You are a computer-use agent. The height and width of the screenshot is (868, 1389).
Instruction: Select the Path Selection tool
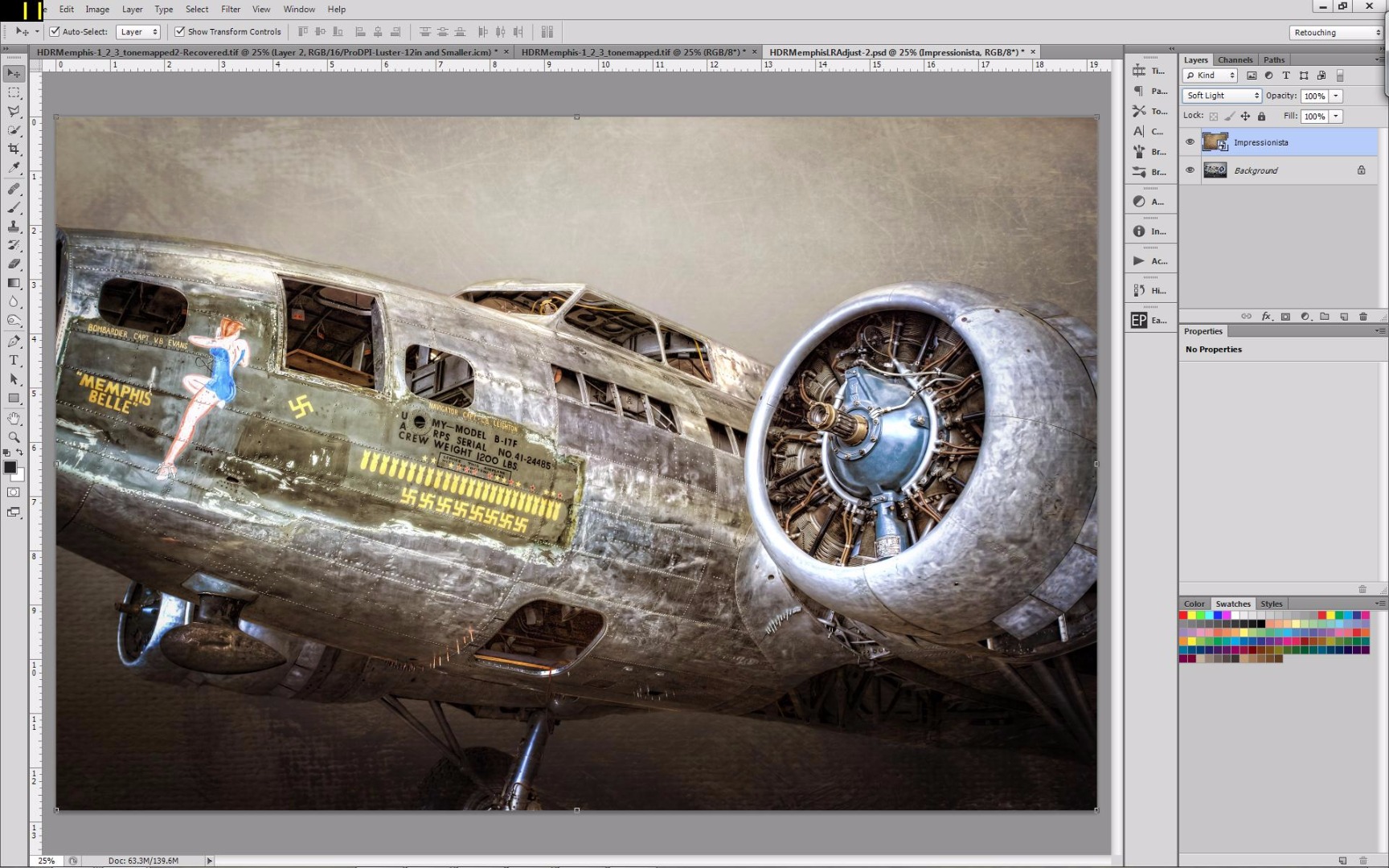click(14, 379)
